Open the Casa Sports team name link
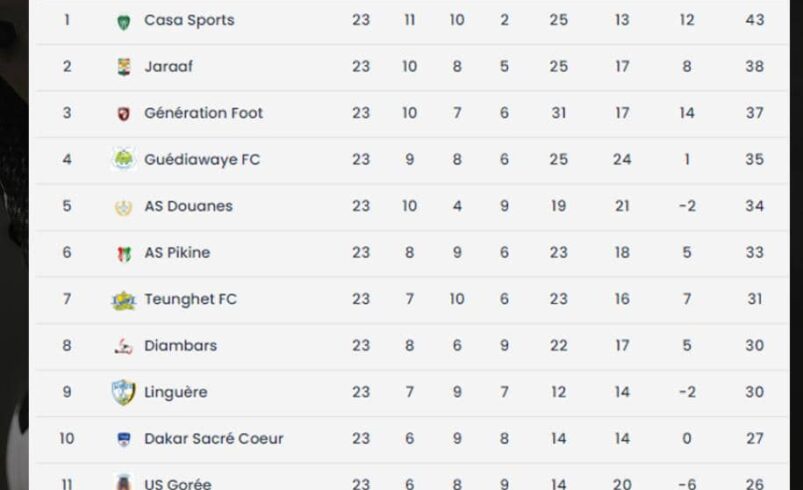The width and height of the screenshot is (803, 490). tap(189, 20)
